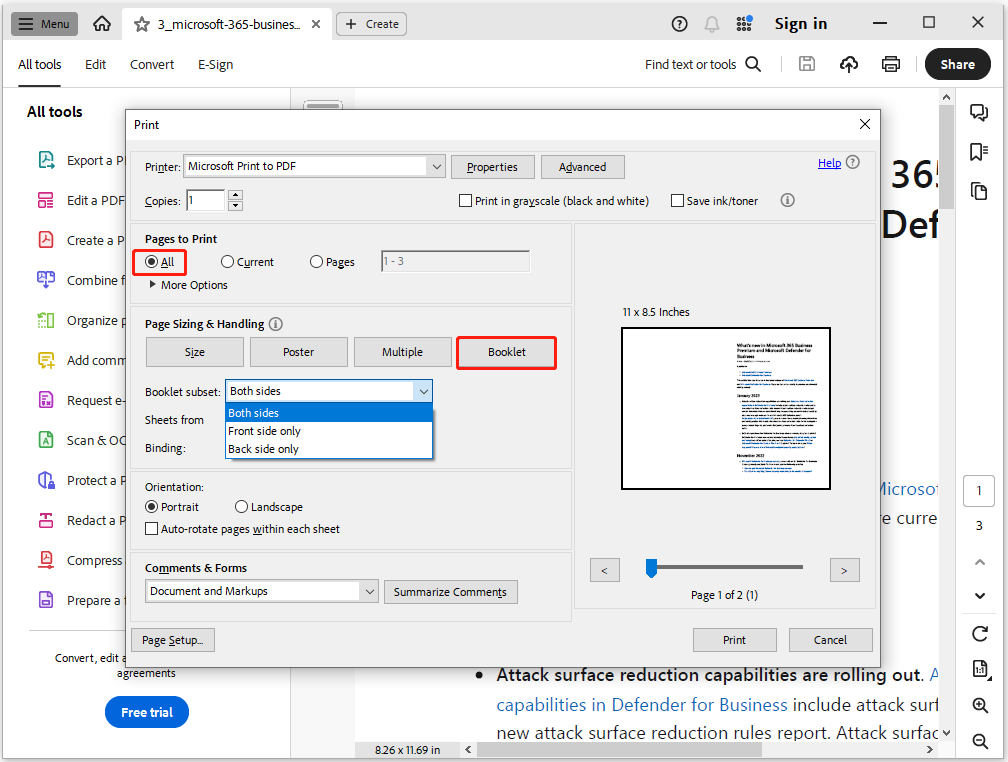Image resolution: width=1008 pixels, height=762 pixels.
Task: Click the Help link in the Print dialog
Action: point(829,163)
